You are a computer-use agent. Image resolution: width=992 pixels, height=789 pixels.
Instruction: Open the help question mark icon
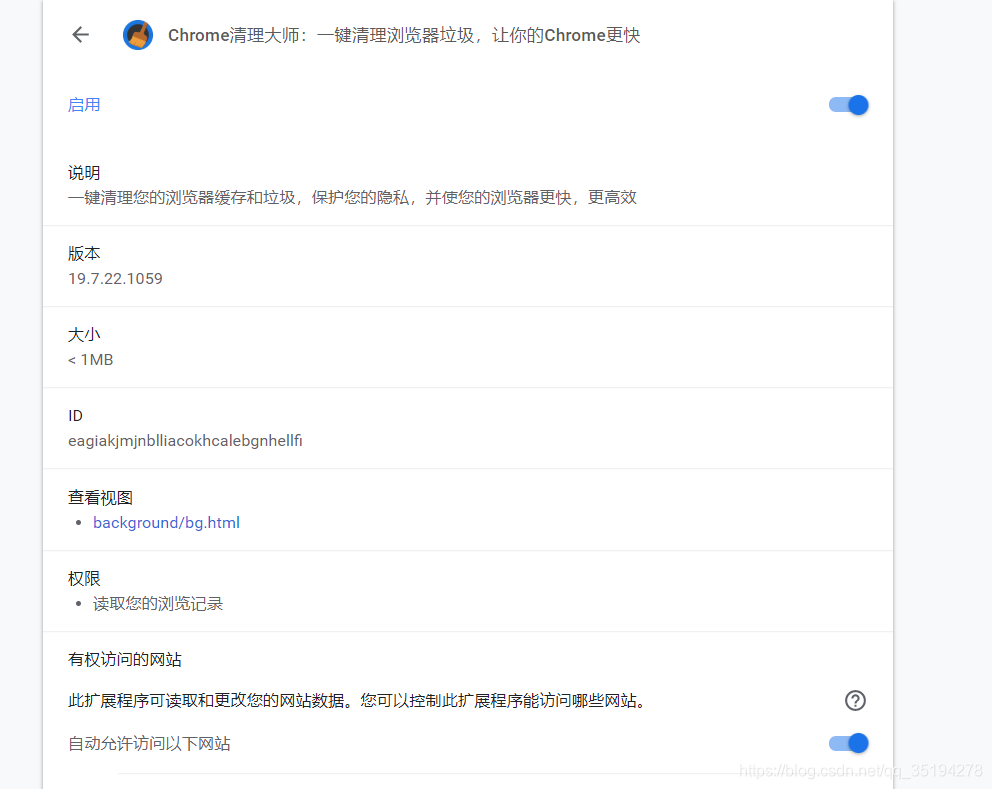[855, 700]
